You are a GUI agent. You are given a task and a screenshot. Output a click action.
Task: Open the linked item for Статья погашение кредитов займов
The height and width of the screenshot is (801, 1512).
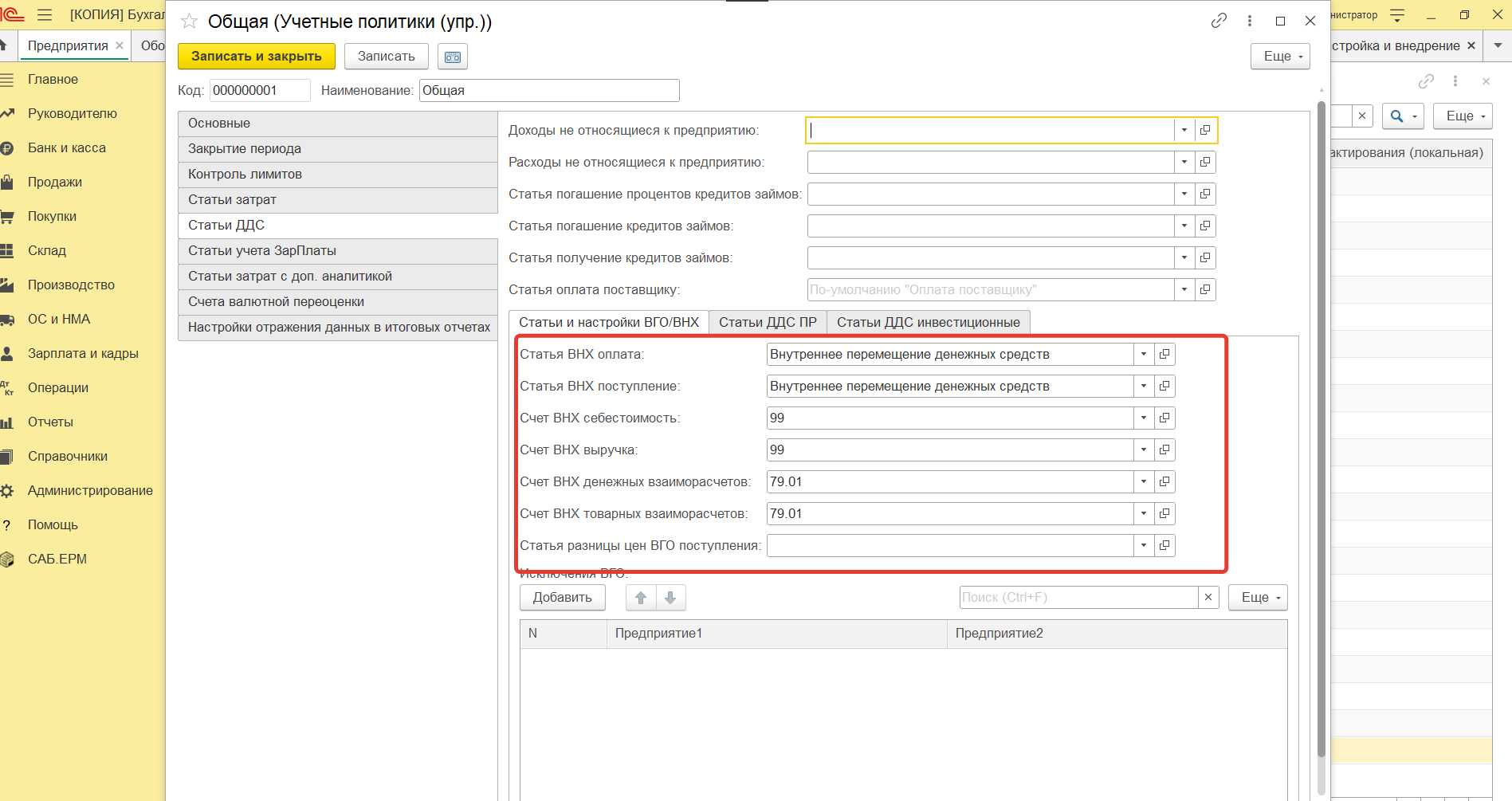(x=1205, y=226)
